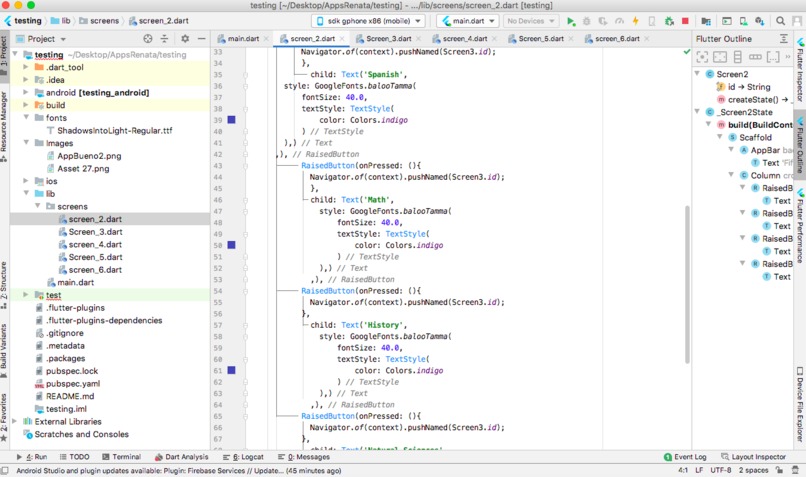
Task: Toggle the Resource Manager side tab
Action: pos(4,126)
